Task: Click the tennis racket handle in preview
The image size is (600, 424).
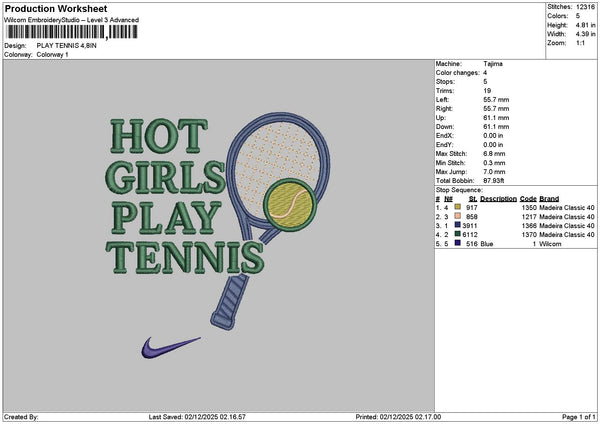Action: click(230, 302)
